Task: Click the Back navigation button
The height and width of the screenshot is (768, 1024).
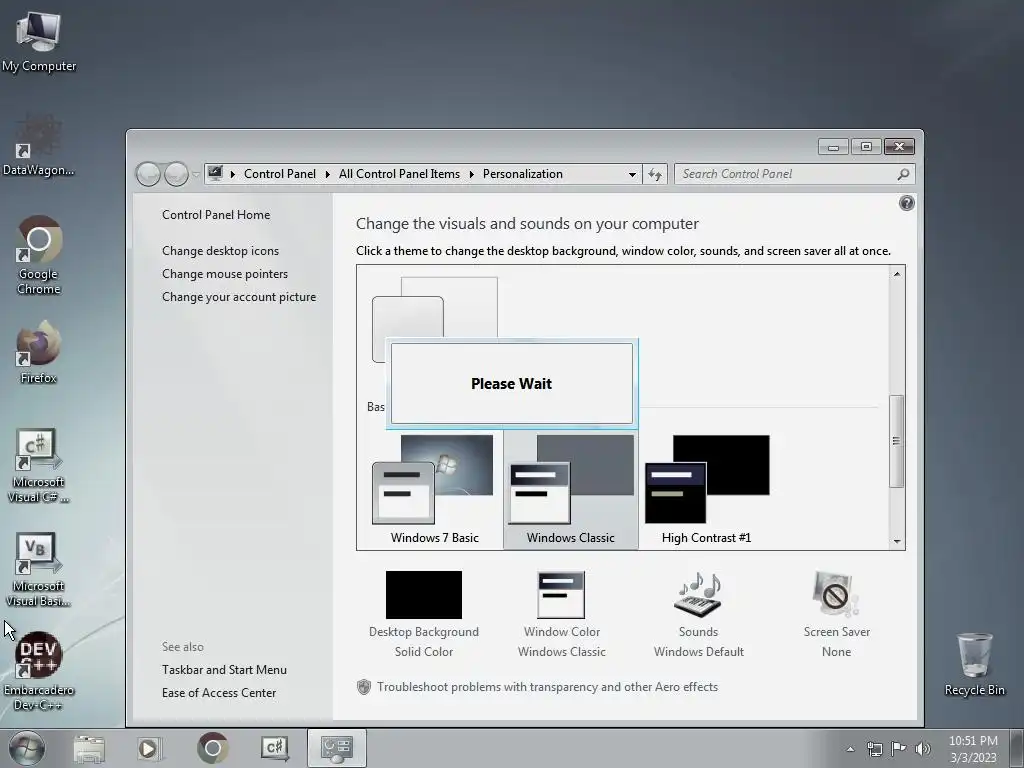Action: (x=148, y=174)
